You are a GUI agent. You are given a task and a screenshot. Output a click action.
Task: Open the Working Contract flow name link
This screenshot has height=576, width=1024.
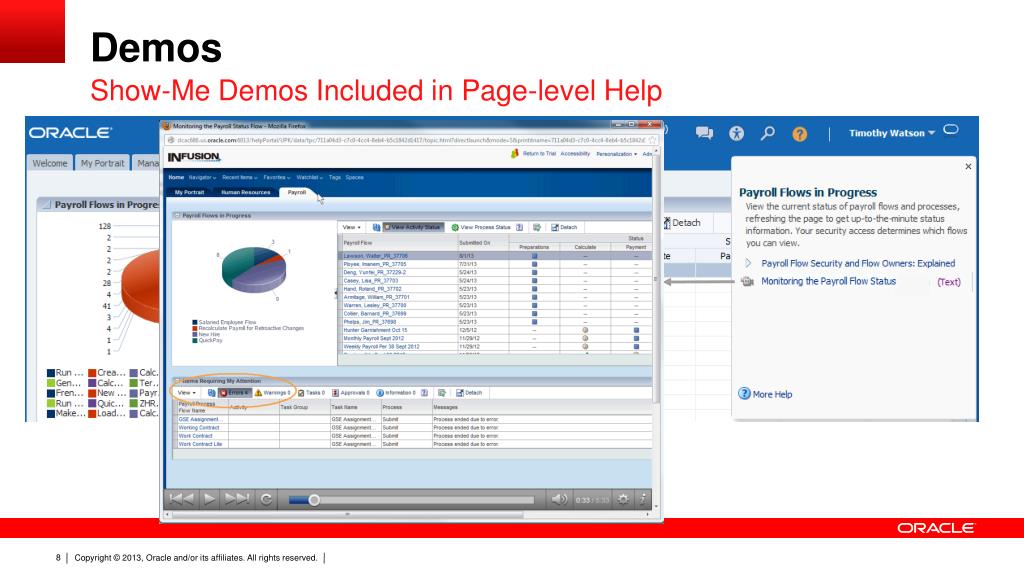coord(199,428)
